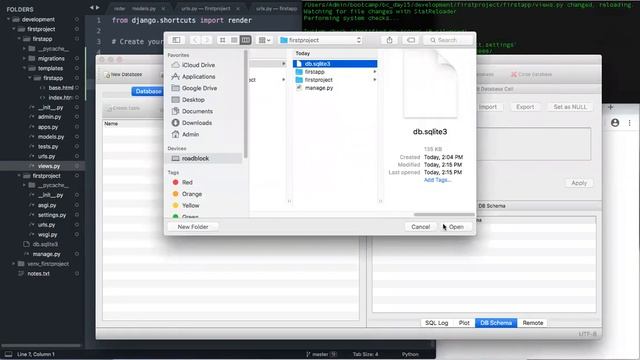
Task: Click Create Table in DB Browser
Action: click(x=122, y=108)
